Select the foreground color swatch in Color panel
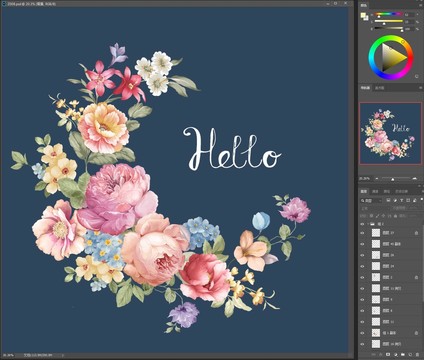Screen dimensions: 424x360 coord(363,15)
